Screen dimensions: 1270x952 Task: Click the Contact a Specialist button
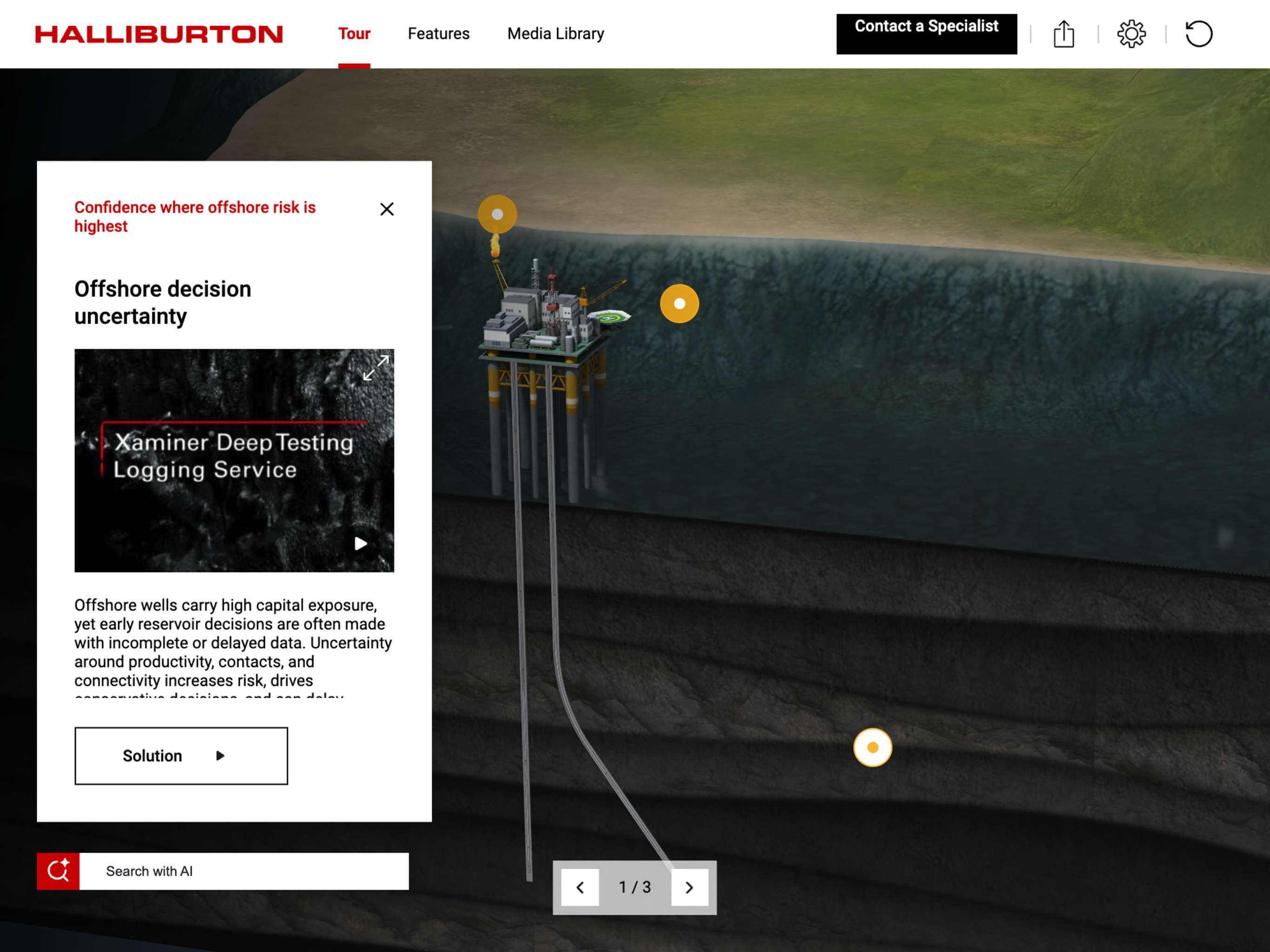(926, 34)
